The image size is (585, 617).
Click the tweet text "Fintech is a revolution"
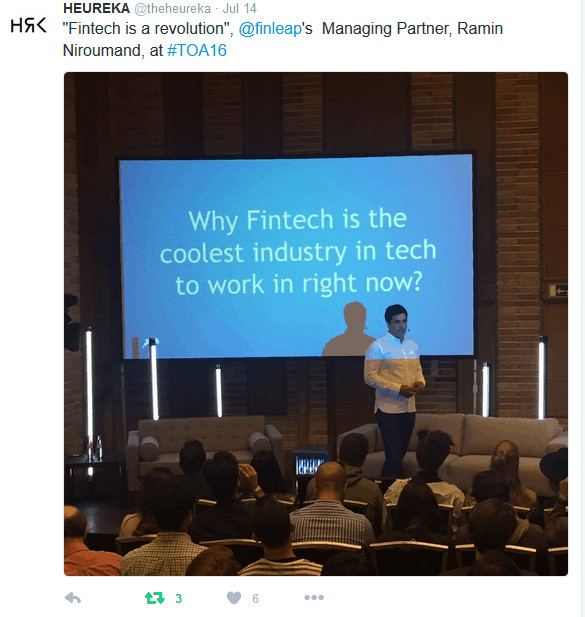(x=146, y=29)
